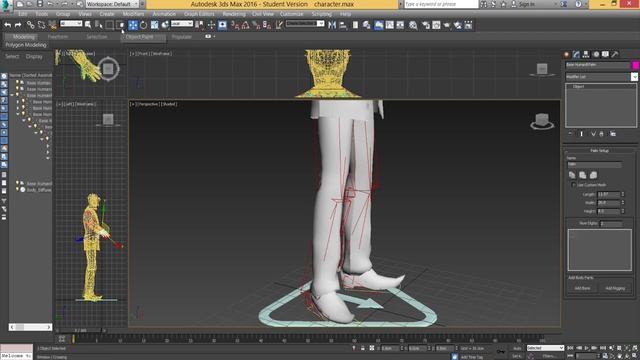
Task: Click Configure Modifier Sets icon under stack
Action: [x=613, y=134]
